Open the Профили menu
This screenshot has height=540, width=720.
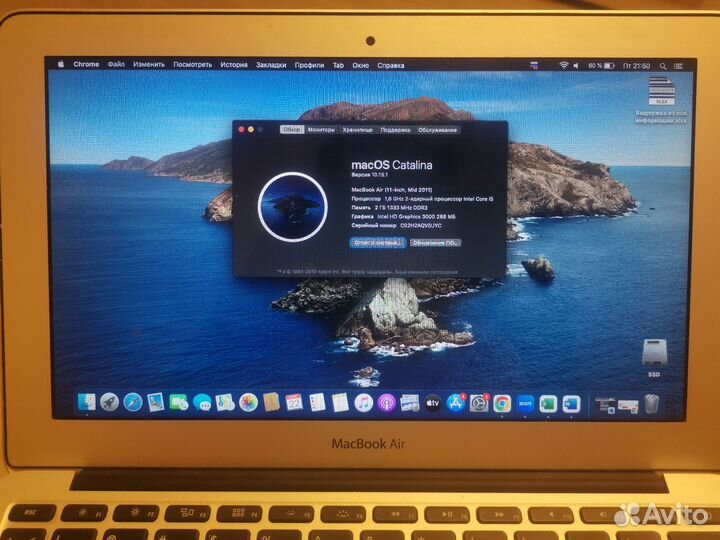coord(309,65)
